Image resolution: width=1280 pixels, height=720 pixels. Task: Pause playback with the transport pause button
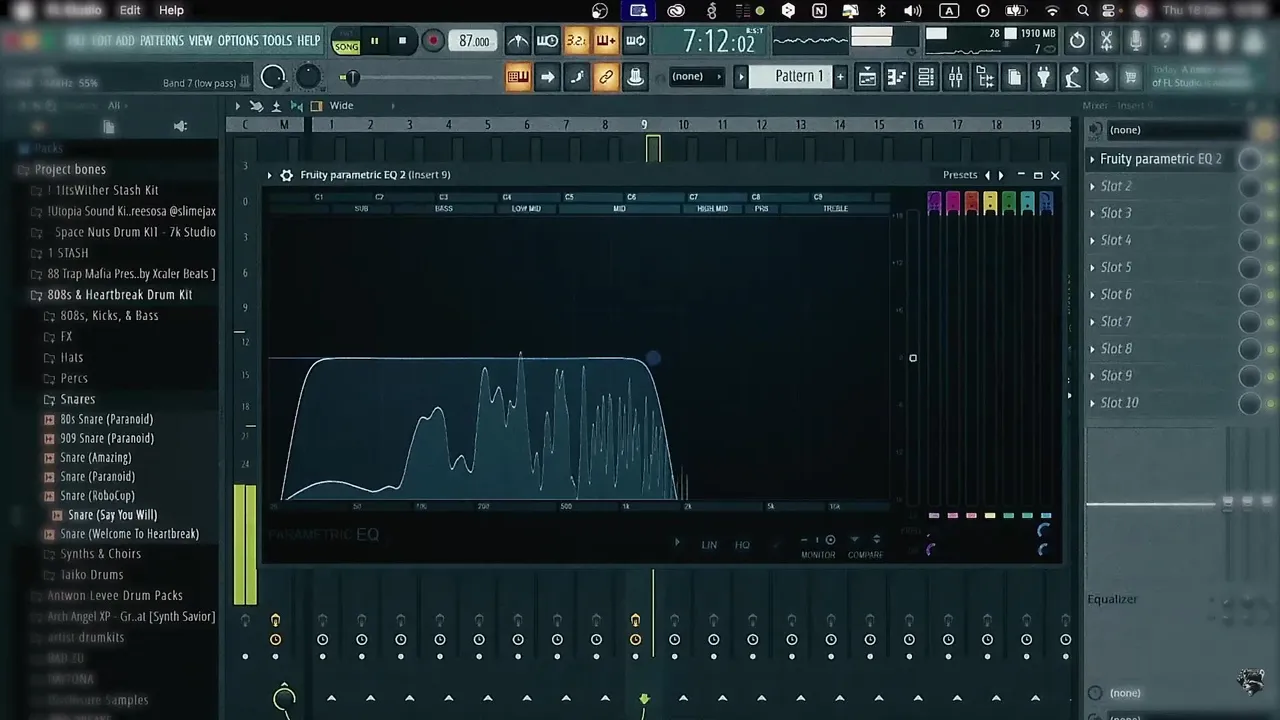tap(374, 41)
